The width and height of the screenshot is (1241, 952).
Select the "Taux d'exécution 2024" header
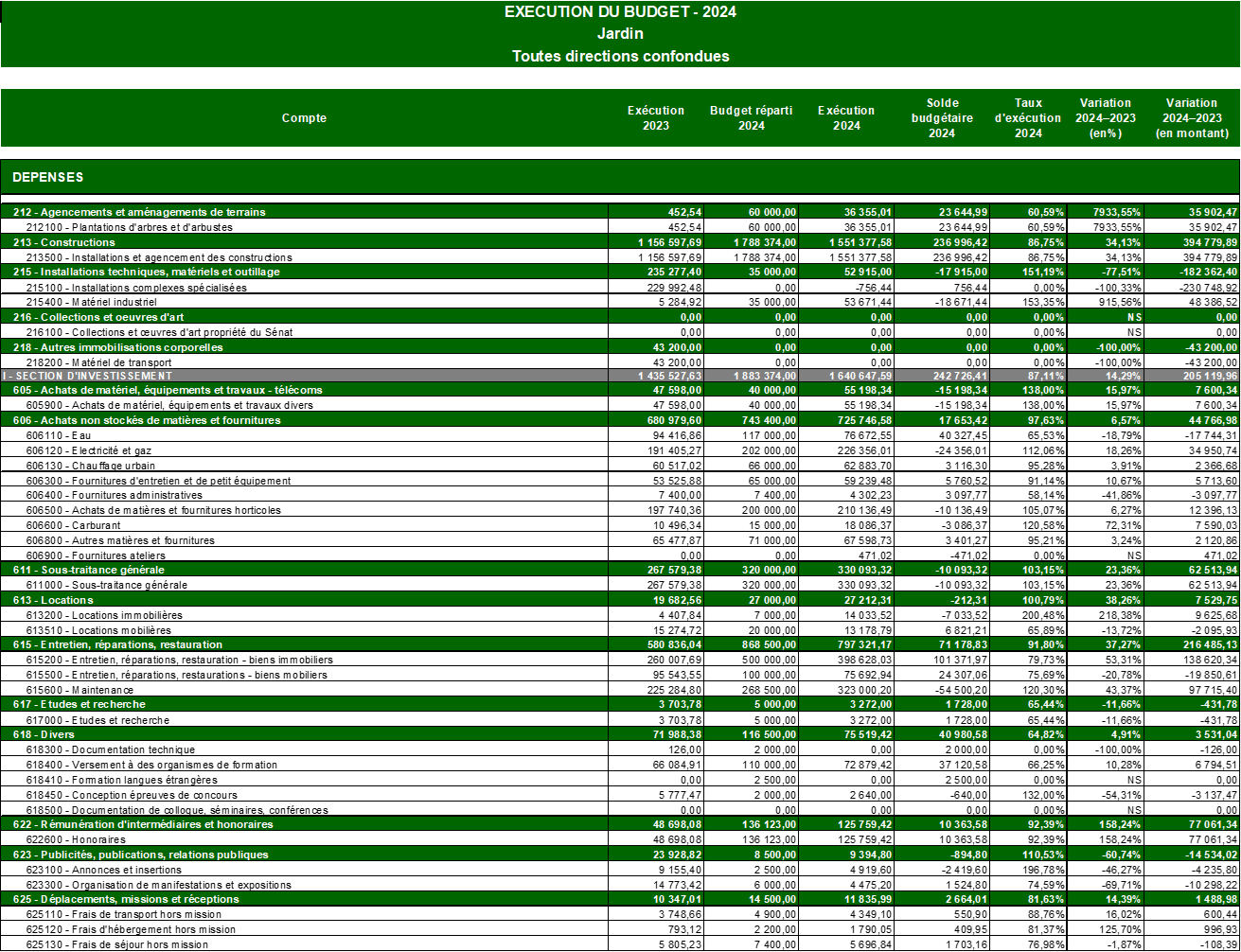(1028, 118)
